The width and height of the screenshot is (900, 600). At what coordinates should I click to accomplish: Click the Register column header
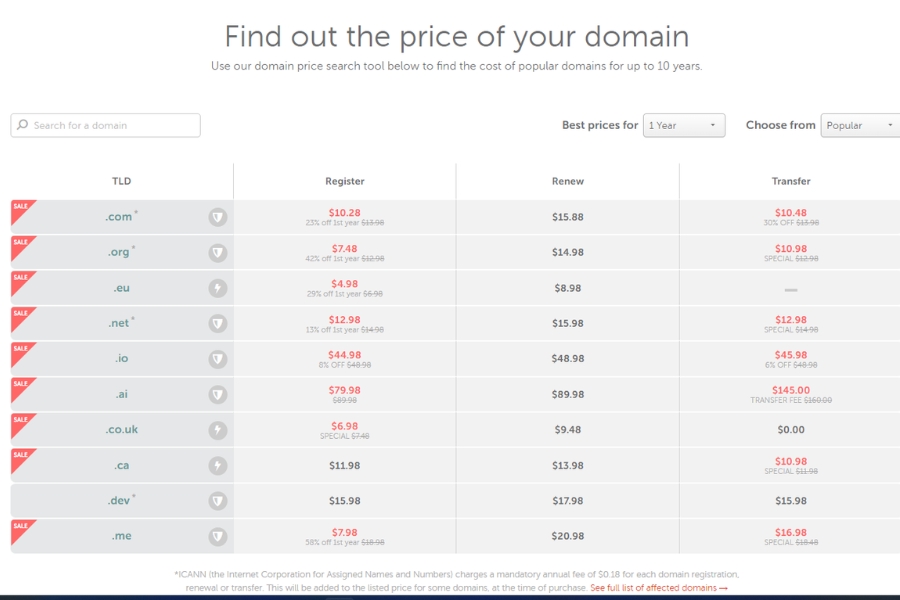[x=344, y=181]
